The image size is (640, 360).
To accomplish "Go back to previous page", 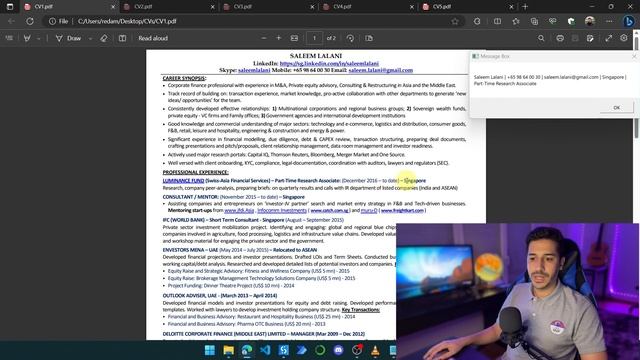I will pyautogui.click(x=11, y=21).
